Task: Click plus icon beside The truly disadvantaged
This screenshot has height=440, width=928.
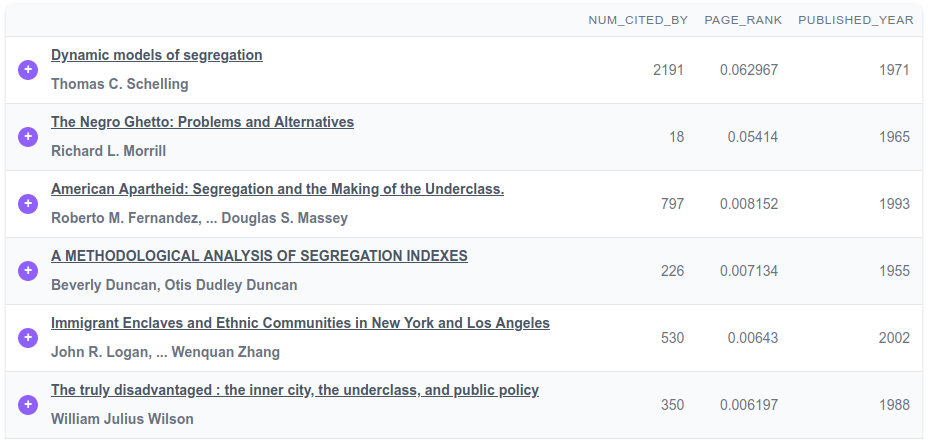Action: [x=28, y=405]
